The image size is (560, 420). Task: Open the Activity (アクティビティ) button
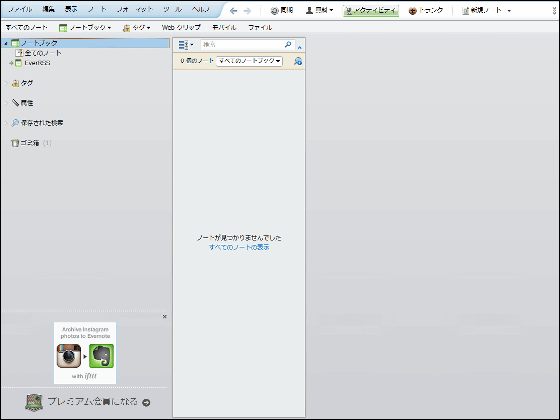click(371, 10)
